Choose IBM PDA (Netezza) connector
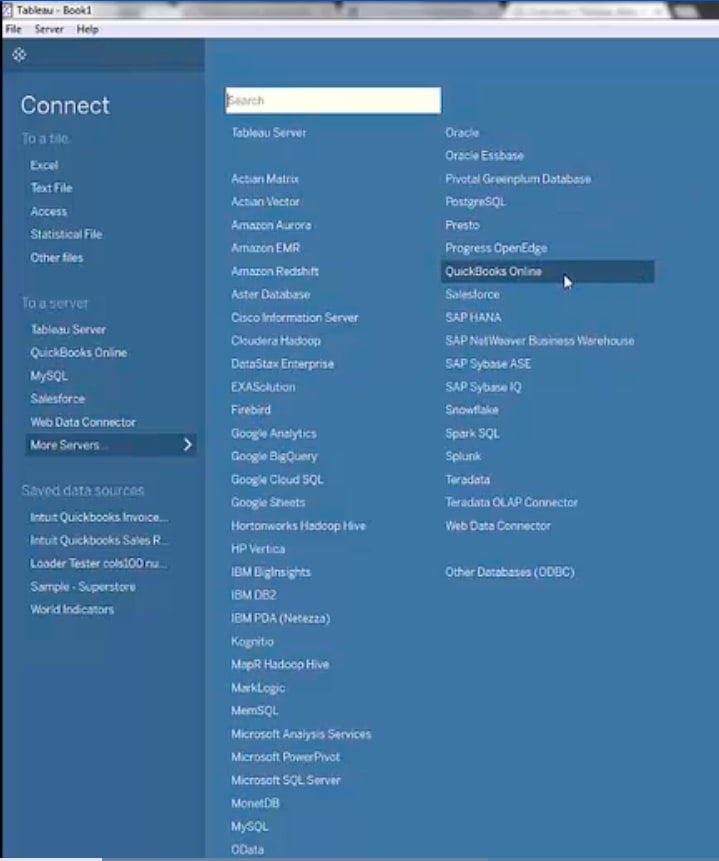The image size is (719, 861). (x=281, y=618)
